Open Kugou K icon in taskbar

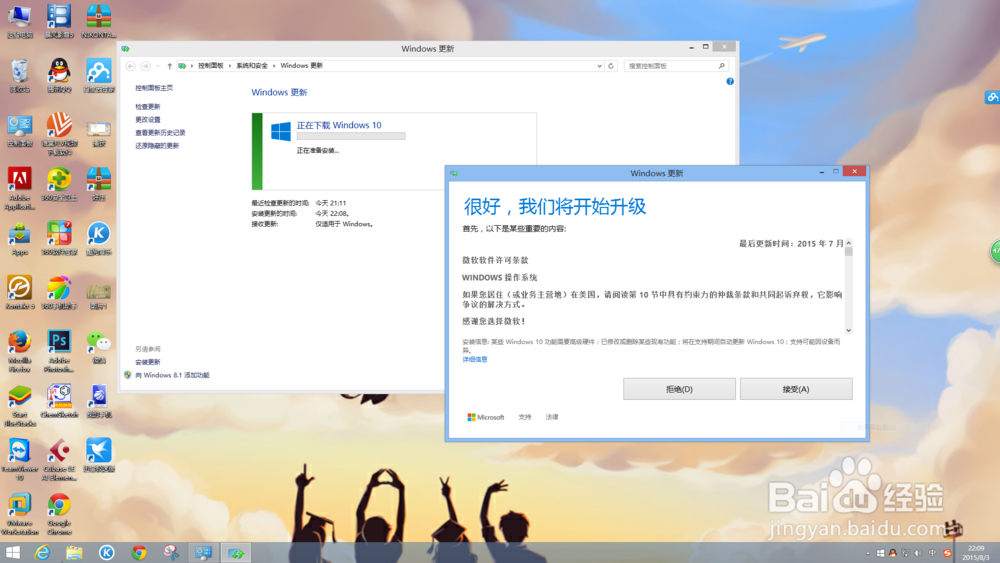pyautogui.click(x=107, y=552)
